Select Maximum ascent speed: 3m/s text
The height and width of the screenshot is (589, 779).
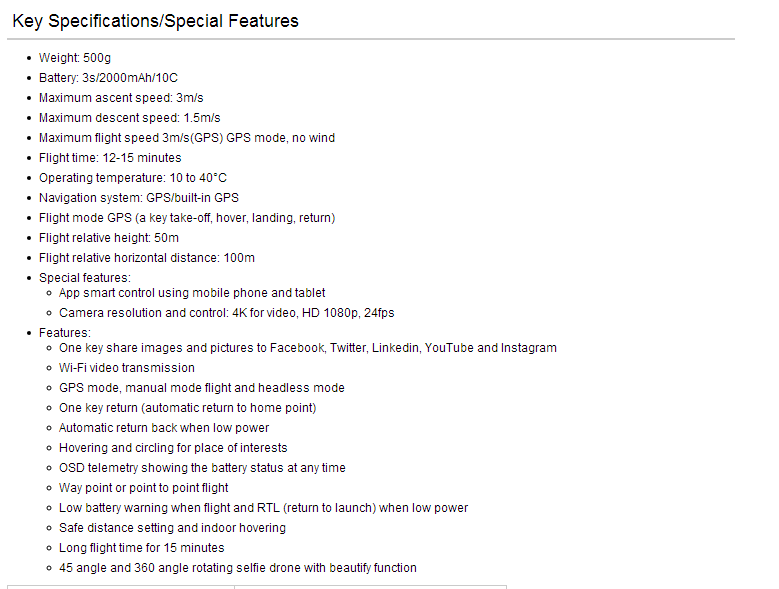click(x=121, y=98)
